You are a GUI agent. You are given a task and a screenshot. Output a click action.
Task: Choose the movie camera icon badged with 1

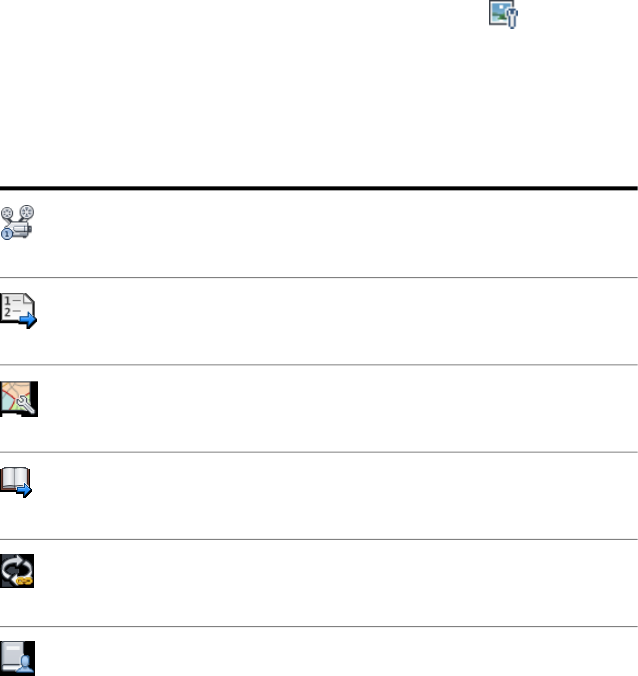point(19,221)
